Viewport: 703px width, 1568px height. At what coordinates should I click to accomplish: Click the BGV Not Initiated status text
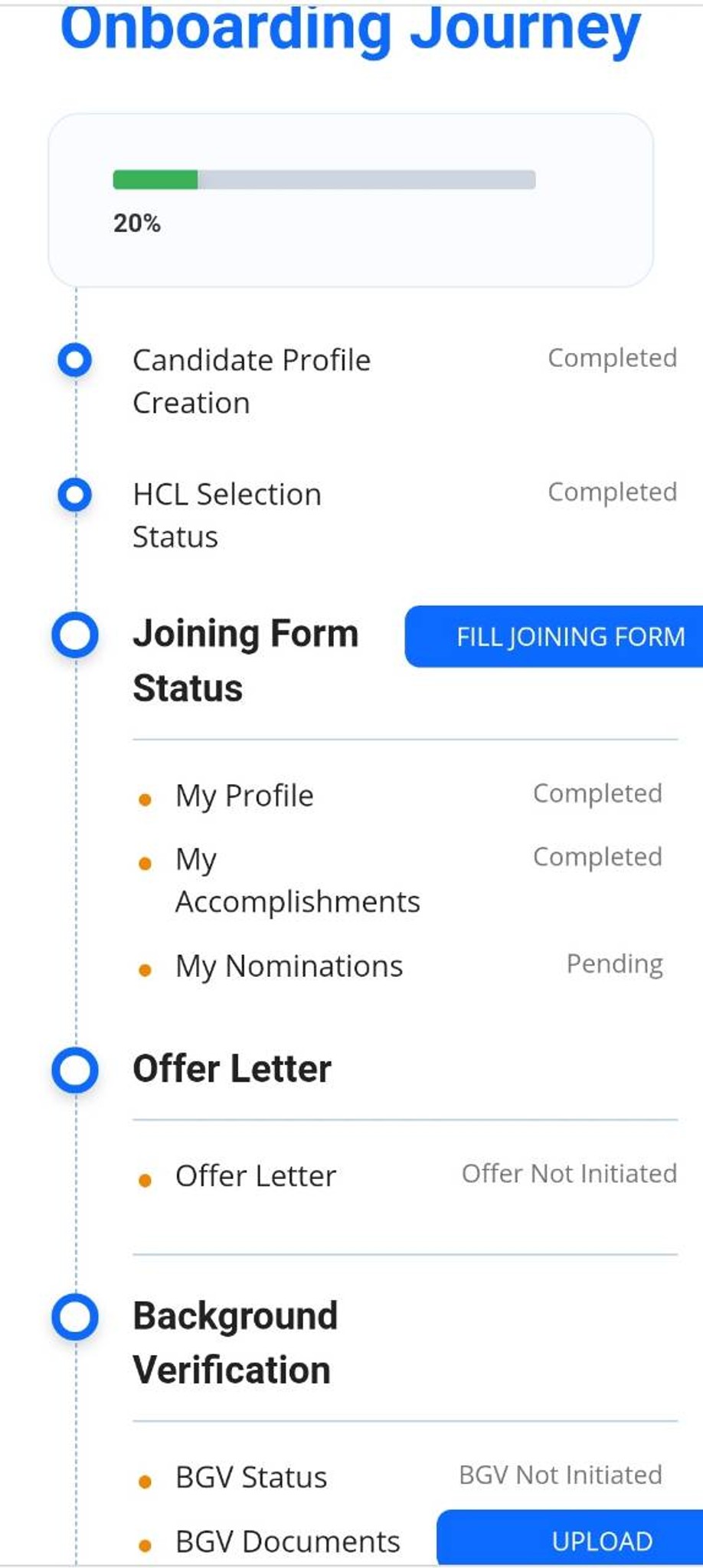click(x=561, y=1475)
